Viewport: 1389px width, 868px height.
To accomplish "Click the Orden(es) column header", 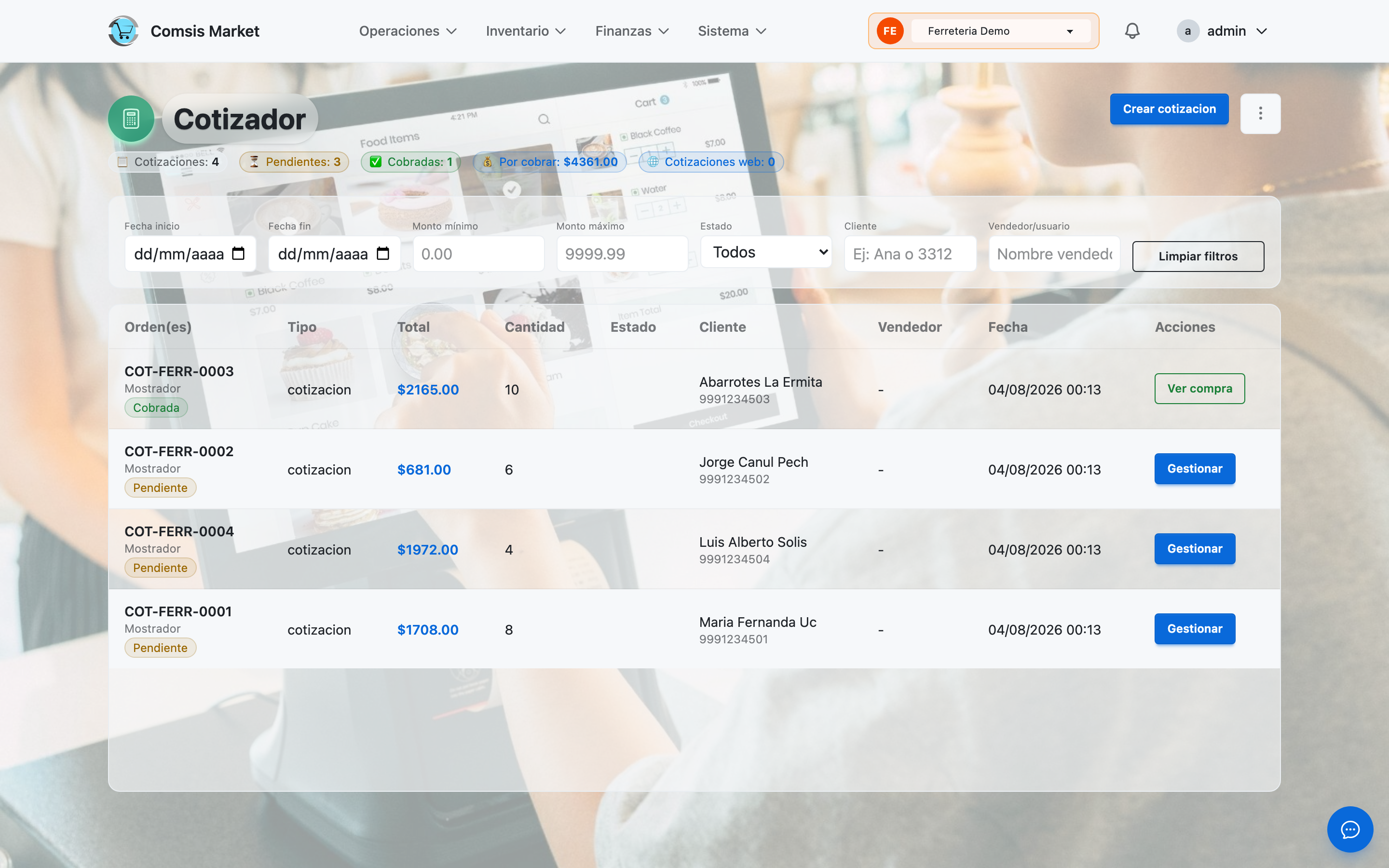I will tap(158, 327).
